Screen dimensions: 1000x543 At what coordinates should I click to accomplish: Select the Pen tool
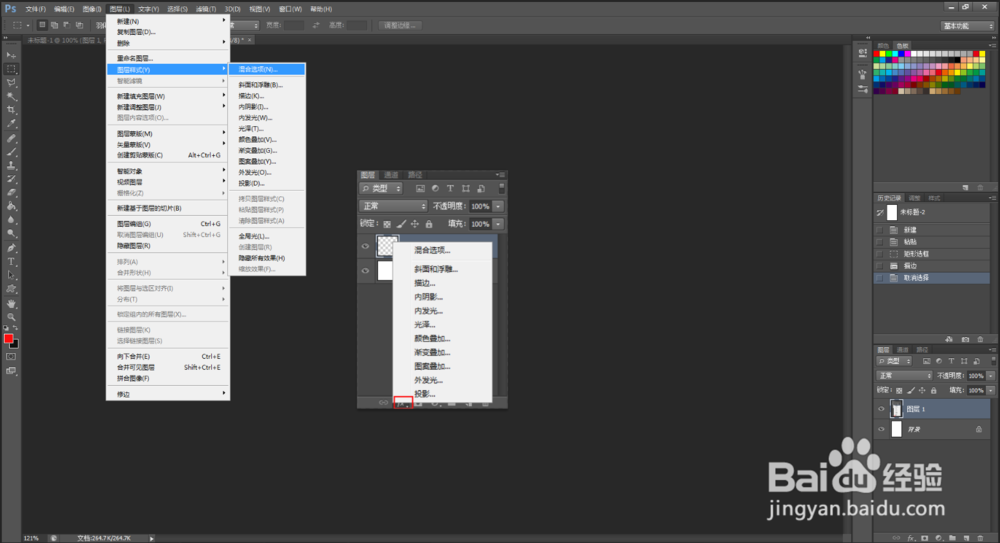point(11,248)
